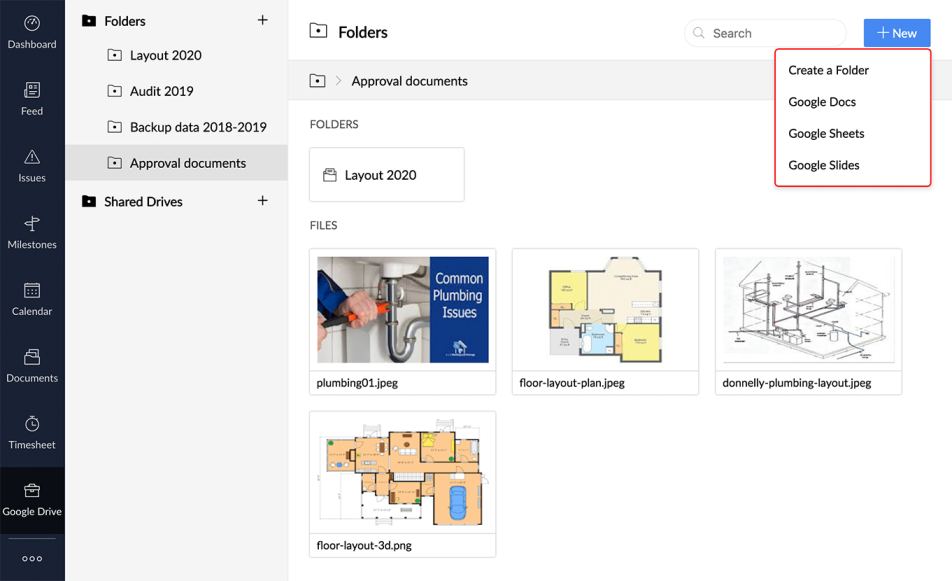Open the Timesheet view
952x581 pixels.
[32, 433]
